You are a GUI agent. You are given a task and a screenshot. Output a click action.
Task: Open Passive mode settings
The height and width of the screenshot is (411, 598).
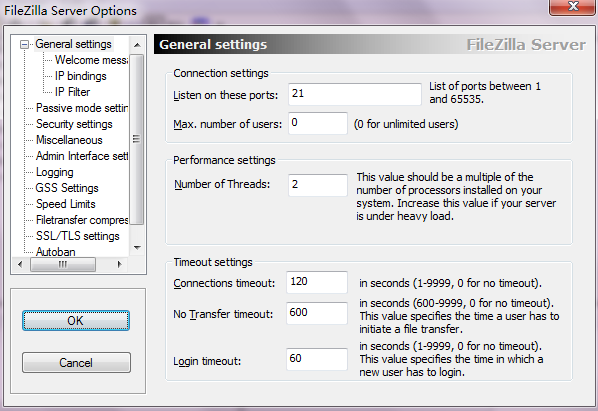click(82, 108)
